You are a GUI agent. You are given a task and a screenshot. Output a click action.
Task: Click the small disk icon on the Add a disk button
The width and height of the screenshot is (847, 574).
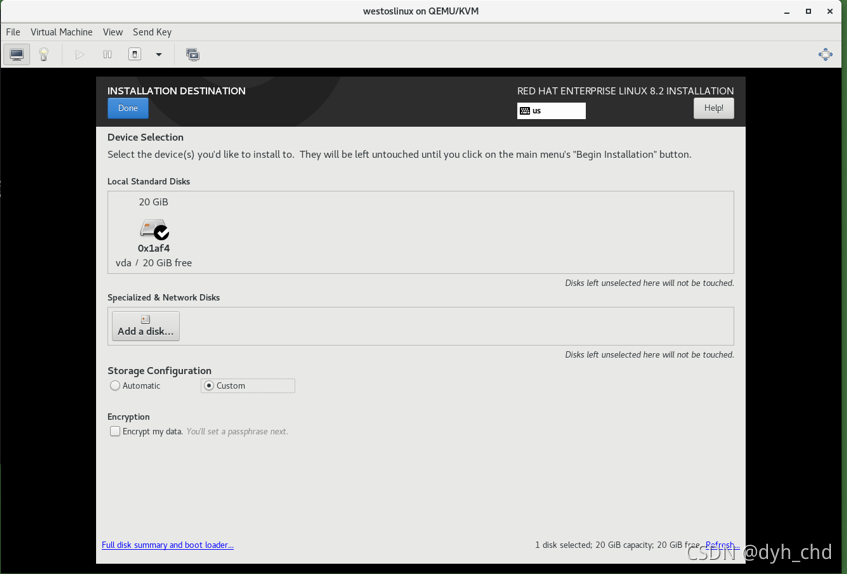point(145,320)
